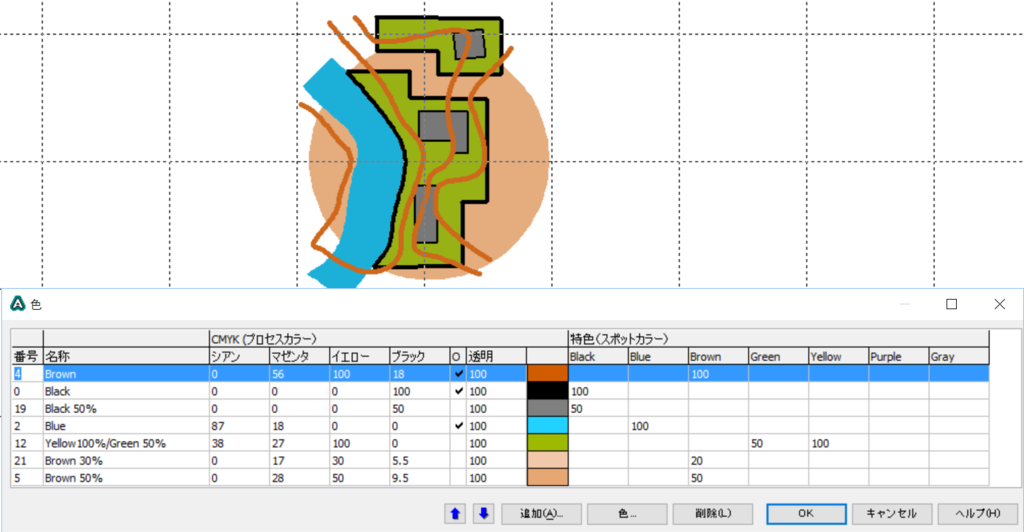The image size is (1024, 532).
Task: Select the name cell 'Brown 50%'
Action: pyautogui.click(x=126, y=478)
